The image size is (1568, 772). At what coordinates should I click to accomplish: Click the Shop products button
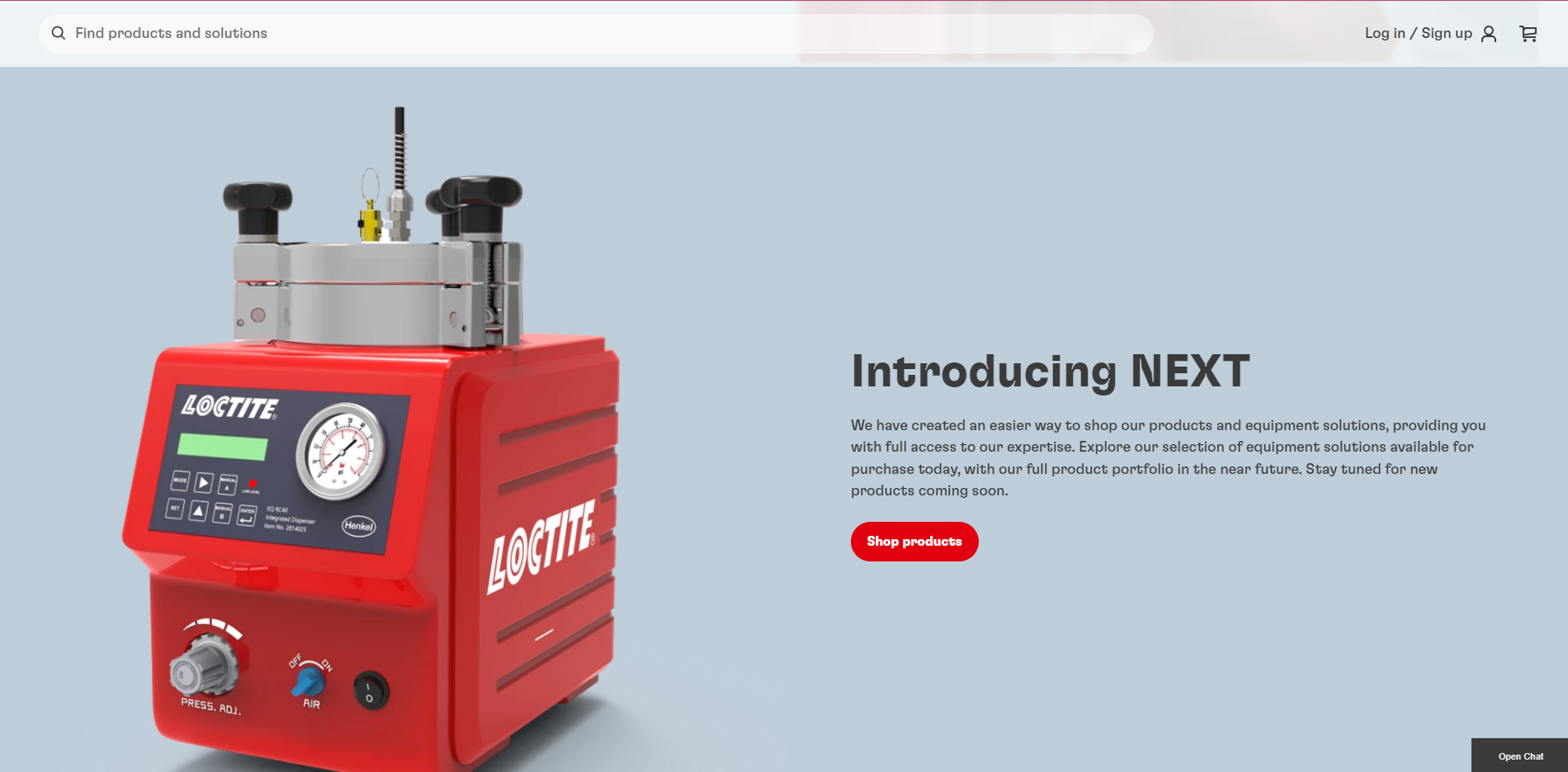click(914, 542)
